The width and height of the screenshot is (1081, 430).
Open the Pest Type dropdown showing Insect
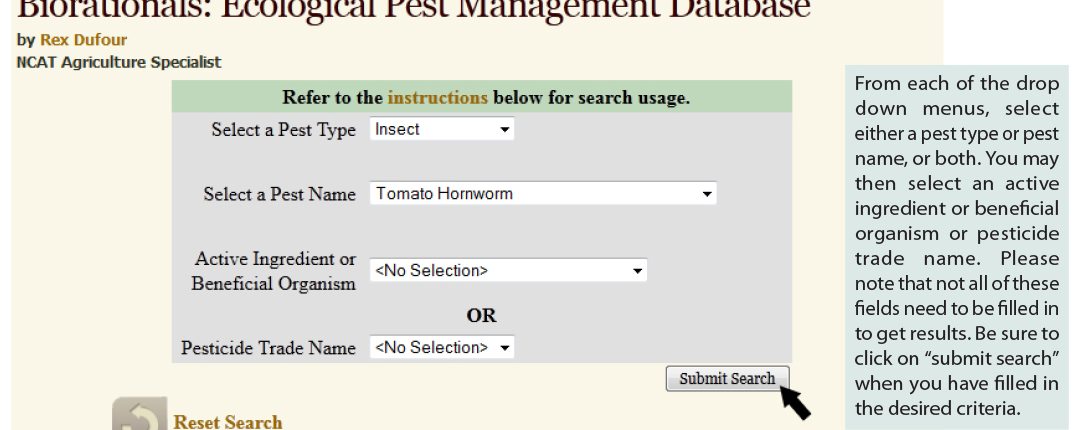(x=441, y=129)
